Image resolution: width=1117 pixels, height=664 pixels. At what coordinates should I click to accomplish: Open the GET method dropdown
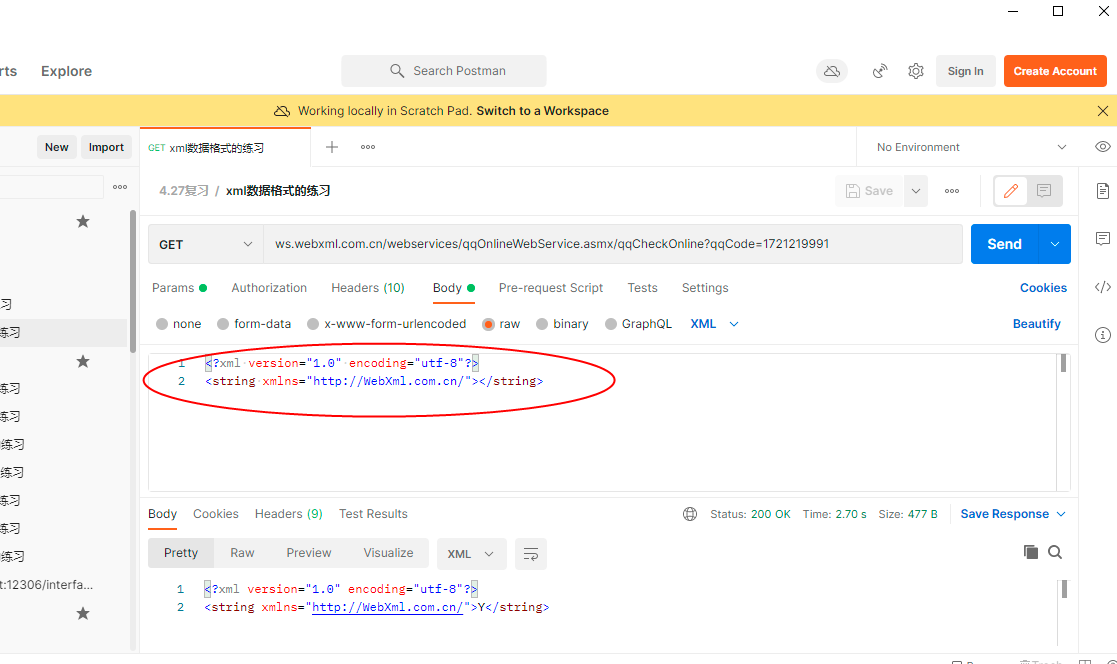pyautogui.click(x=206, y=244)
